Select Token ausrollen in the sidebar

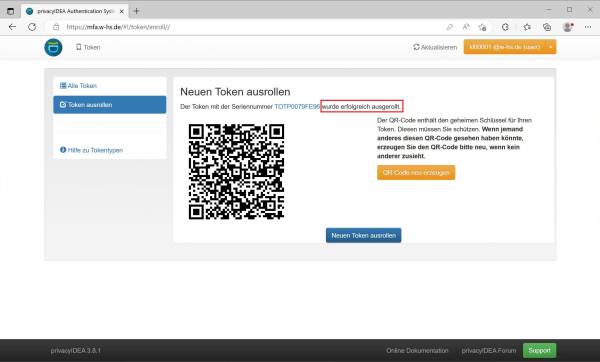coord(110,104)
